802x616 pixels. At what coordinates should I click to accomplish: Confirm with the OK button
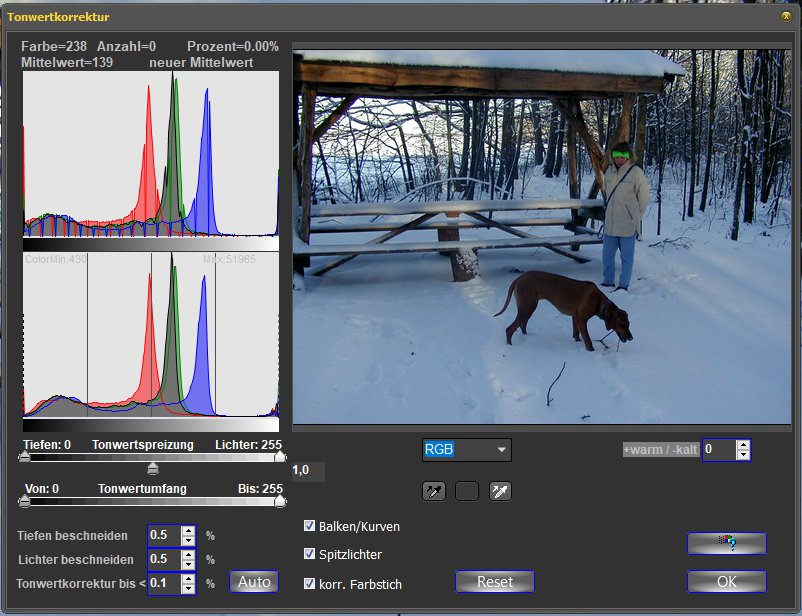tap(726, 582)
